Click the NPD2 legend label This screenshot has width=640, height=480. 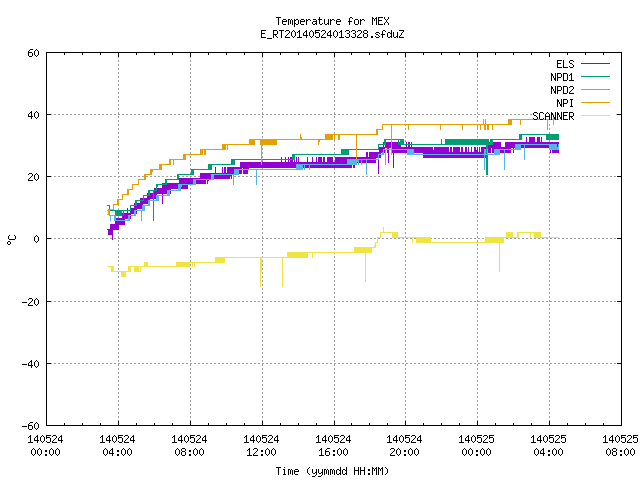click(562, 90)
